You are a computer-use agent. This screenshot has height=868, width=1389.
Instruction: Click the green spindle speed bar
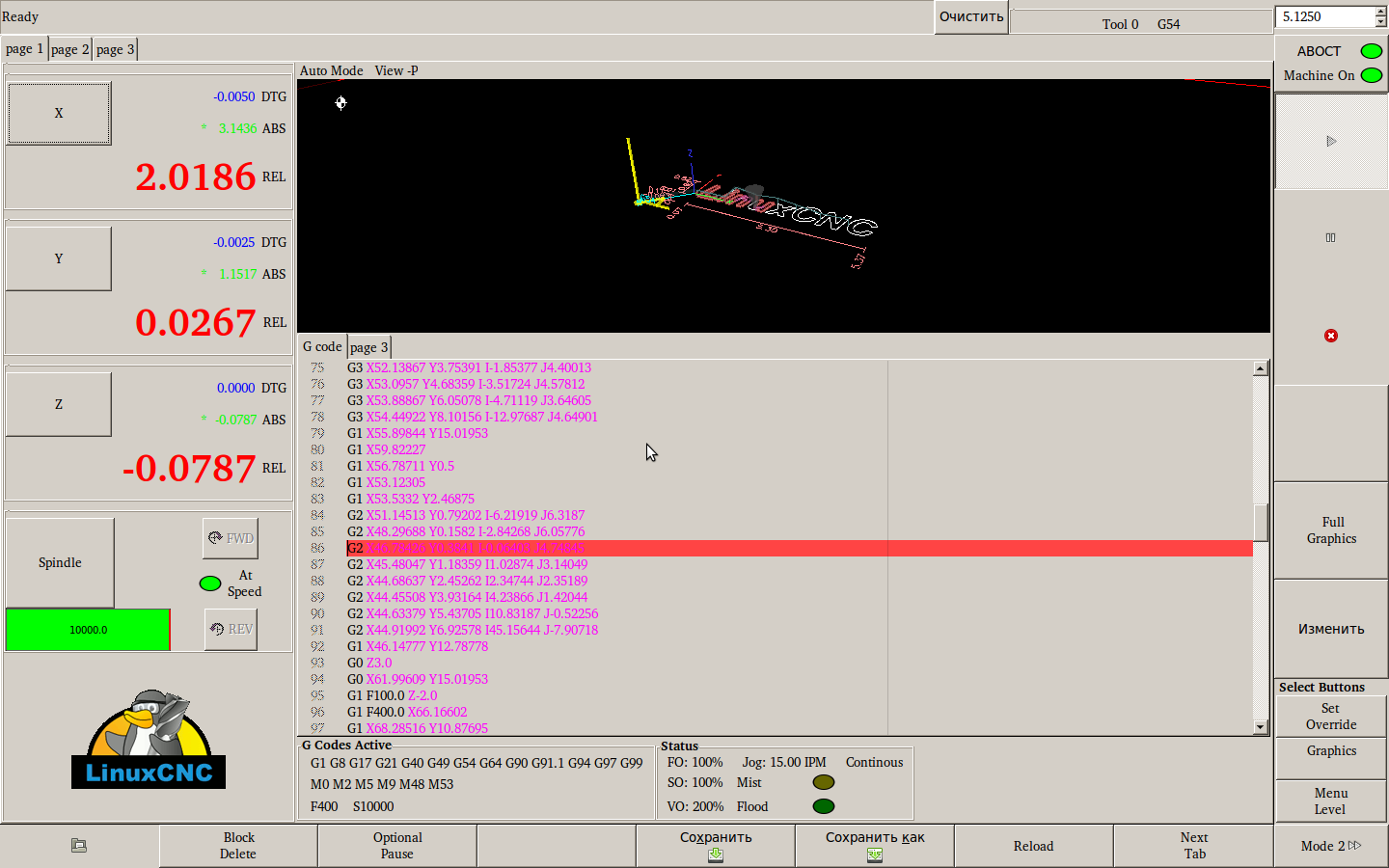pyautogui.click(x=88, y=630)
